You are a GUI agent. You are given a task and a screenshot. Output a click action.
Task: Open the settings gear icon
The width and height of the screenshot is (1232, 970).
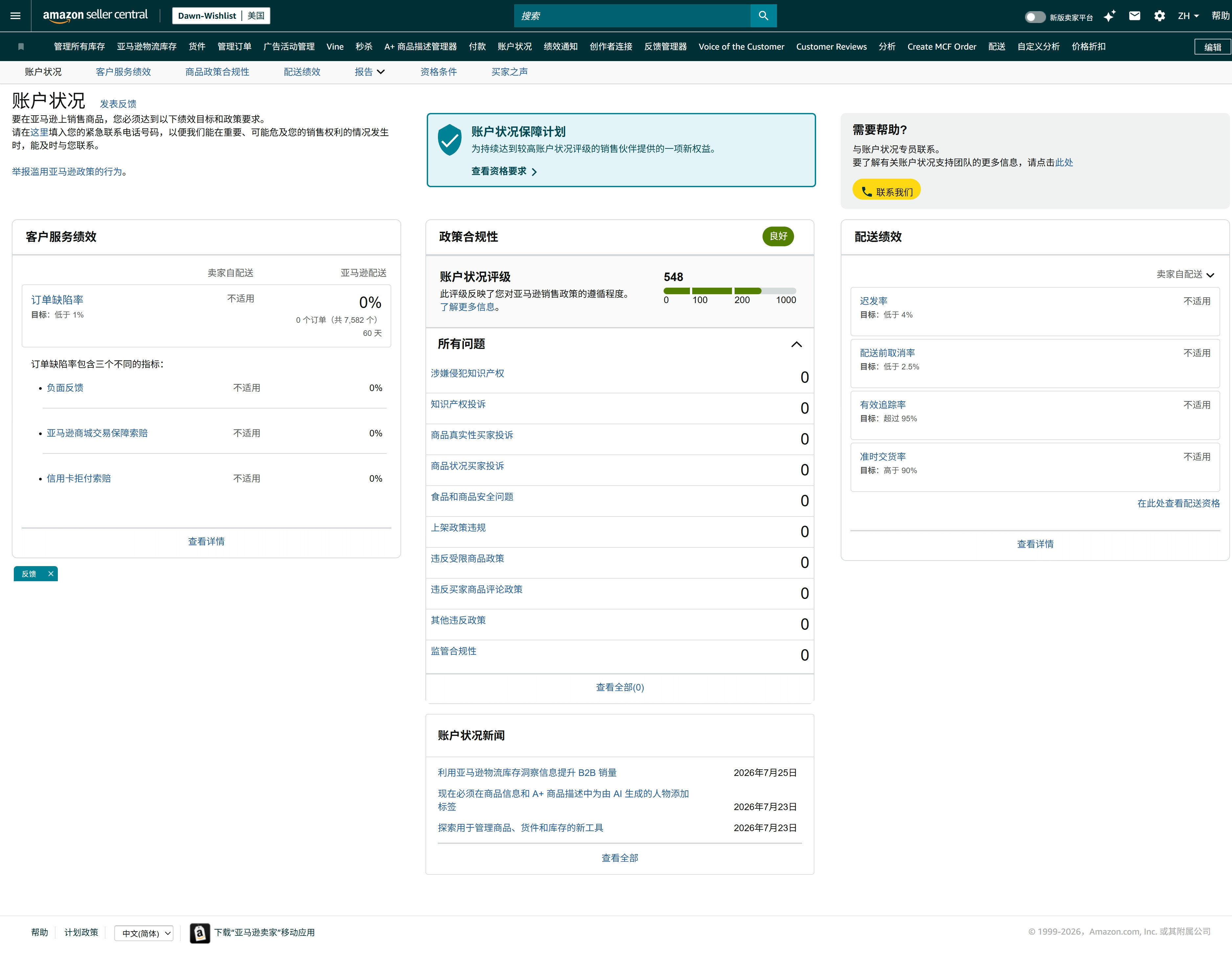tap(1159, 16)
